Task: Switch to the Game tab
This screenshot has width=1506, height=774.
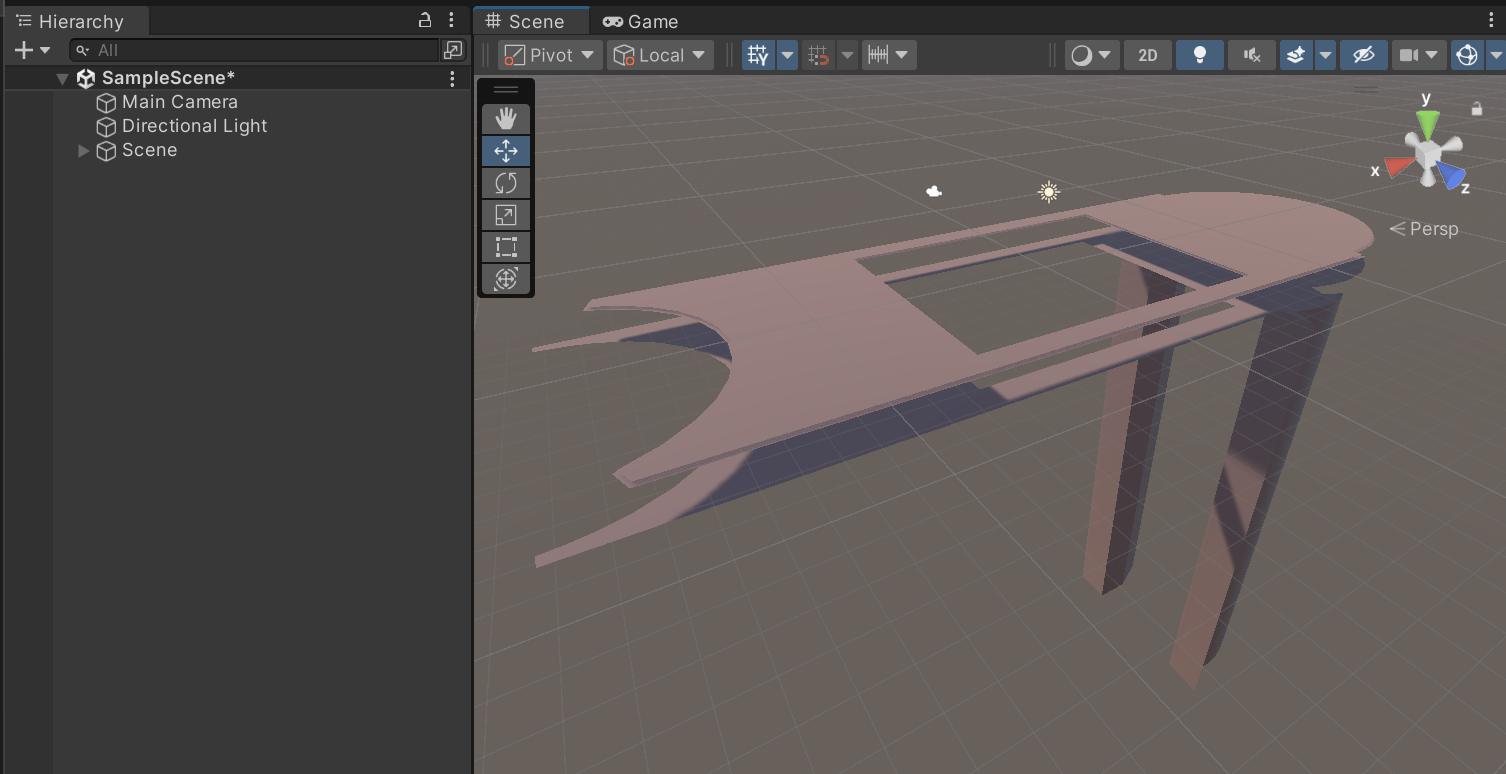Action: pyautogui.click(x=640, y=21)
